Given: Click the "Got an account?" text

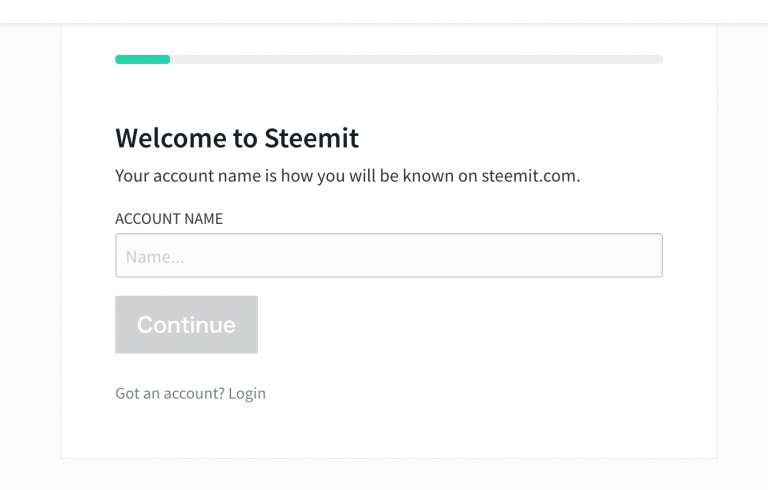Looking at the screenshot, I should pos(170,393).
